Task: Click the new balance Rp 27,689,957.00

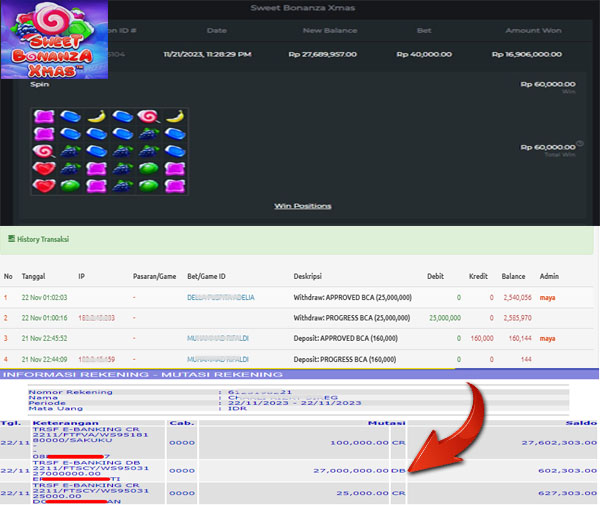Action: (x=323, y=54)
